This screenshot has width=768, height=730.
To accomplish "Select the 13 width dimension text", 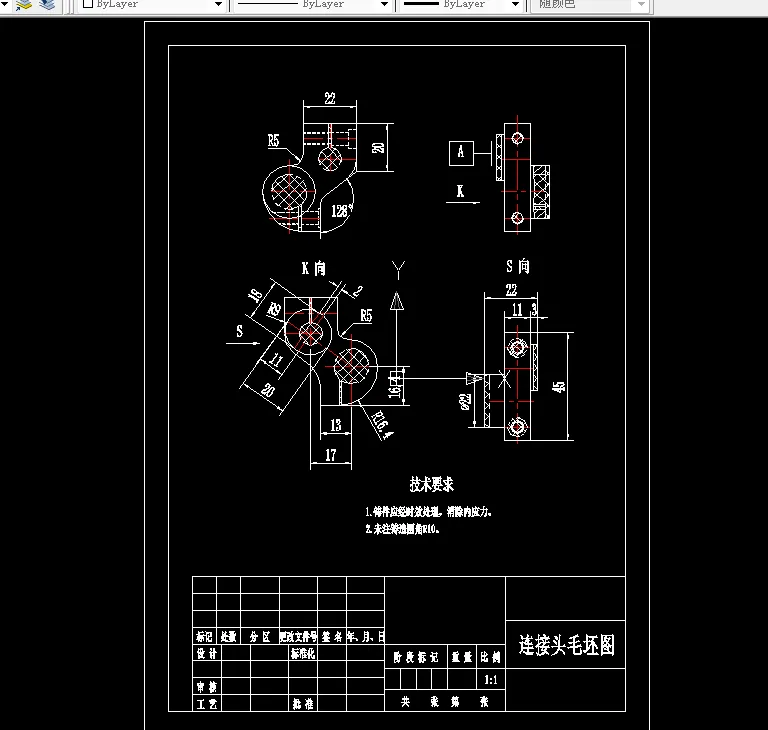I will tap(336, 425).
